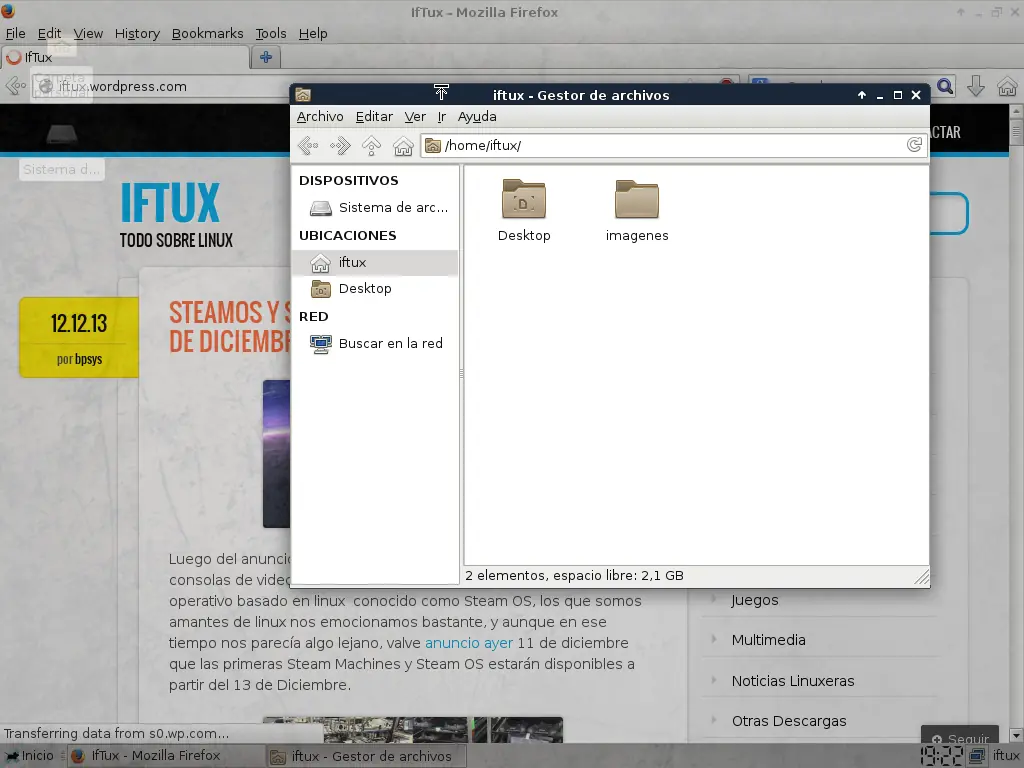Image resolution: width=1024 pixels, height=768 pixels.
Task: Go forward in the file manager toolbar
Action: pyautogui.click(x=340, y=146)
